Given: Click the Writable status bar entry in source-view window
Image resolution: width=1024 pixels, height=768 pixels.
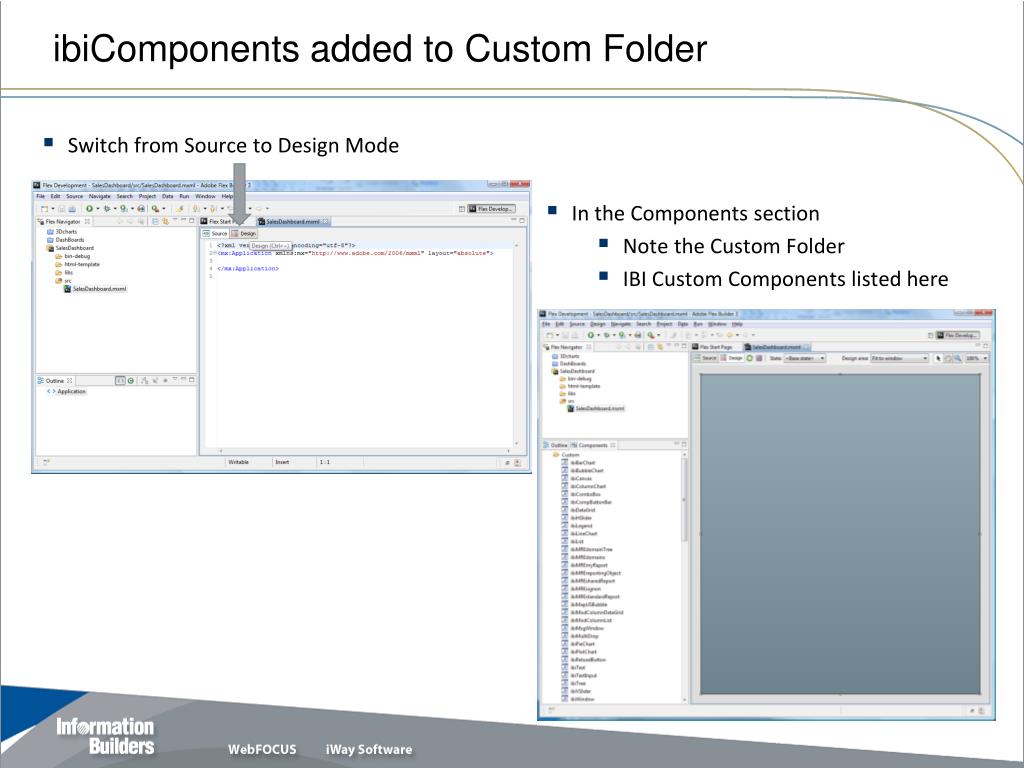Looking at the screenshot, I should (x=239, y=462).
